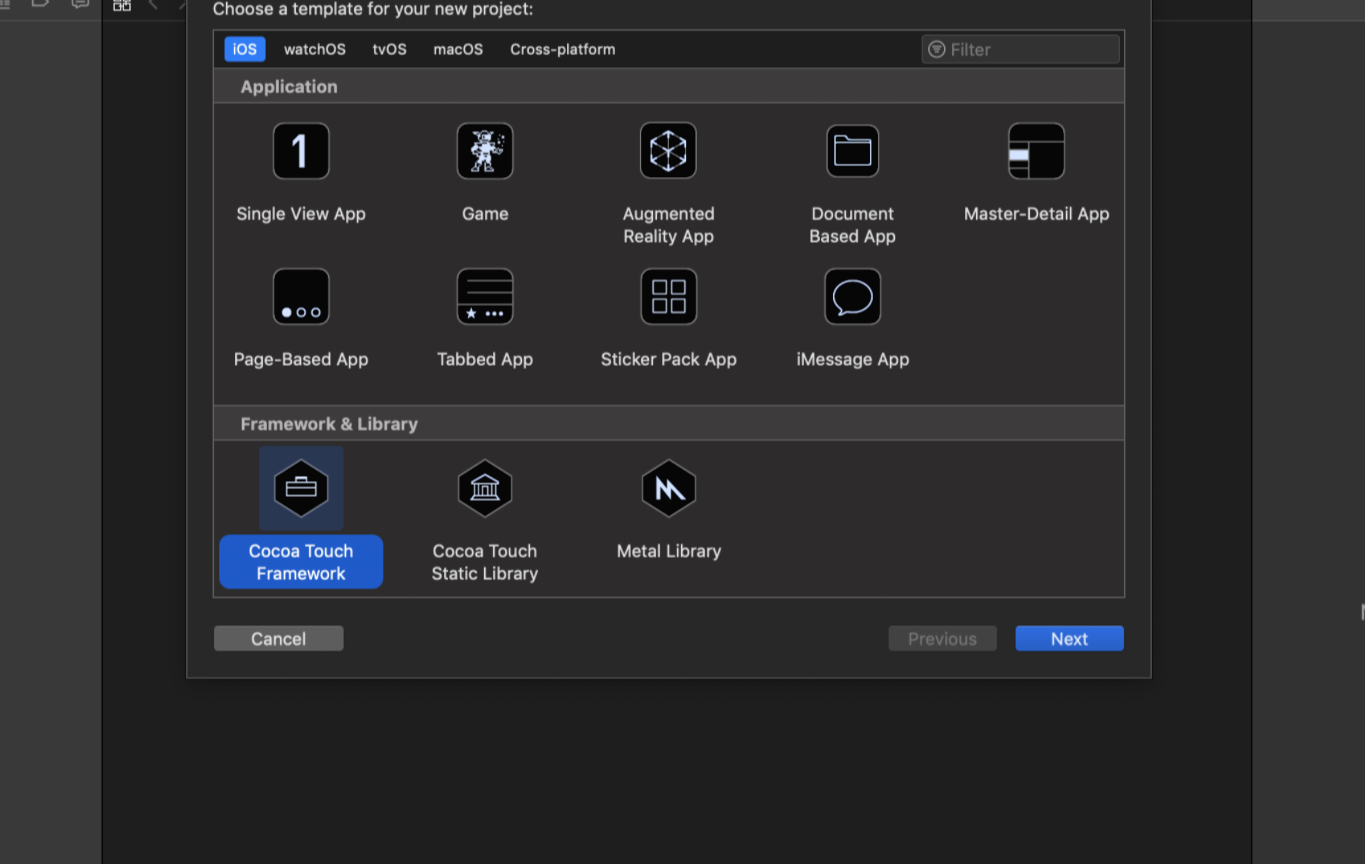Click the Previous button
Viewport: 1365px width, 864px height.
point(942,639)
